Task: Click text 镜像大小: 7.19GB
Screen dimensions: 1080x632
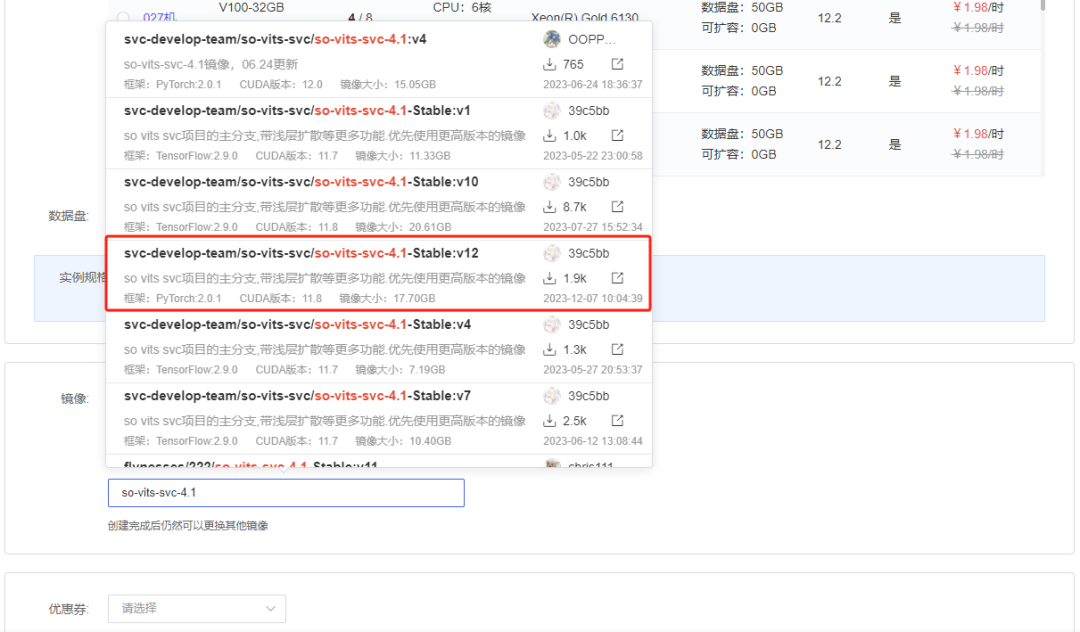Action: click(x=400, y=370)
